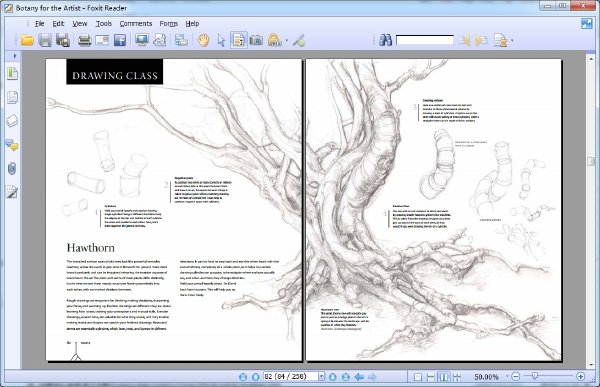Viewport: 600px width, 387px height.
Task: Click the highlighter pen icon
Action: 299,41
